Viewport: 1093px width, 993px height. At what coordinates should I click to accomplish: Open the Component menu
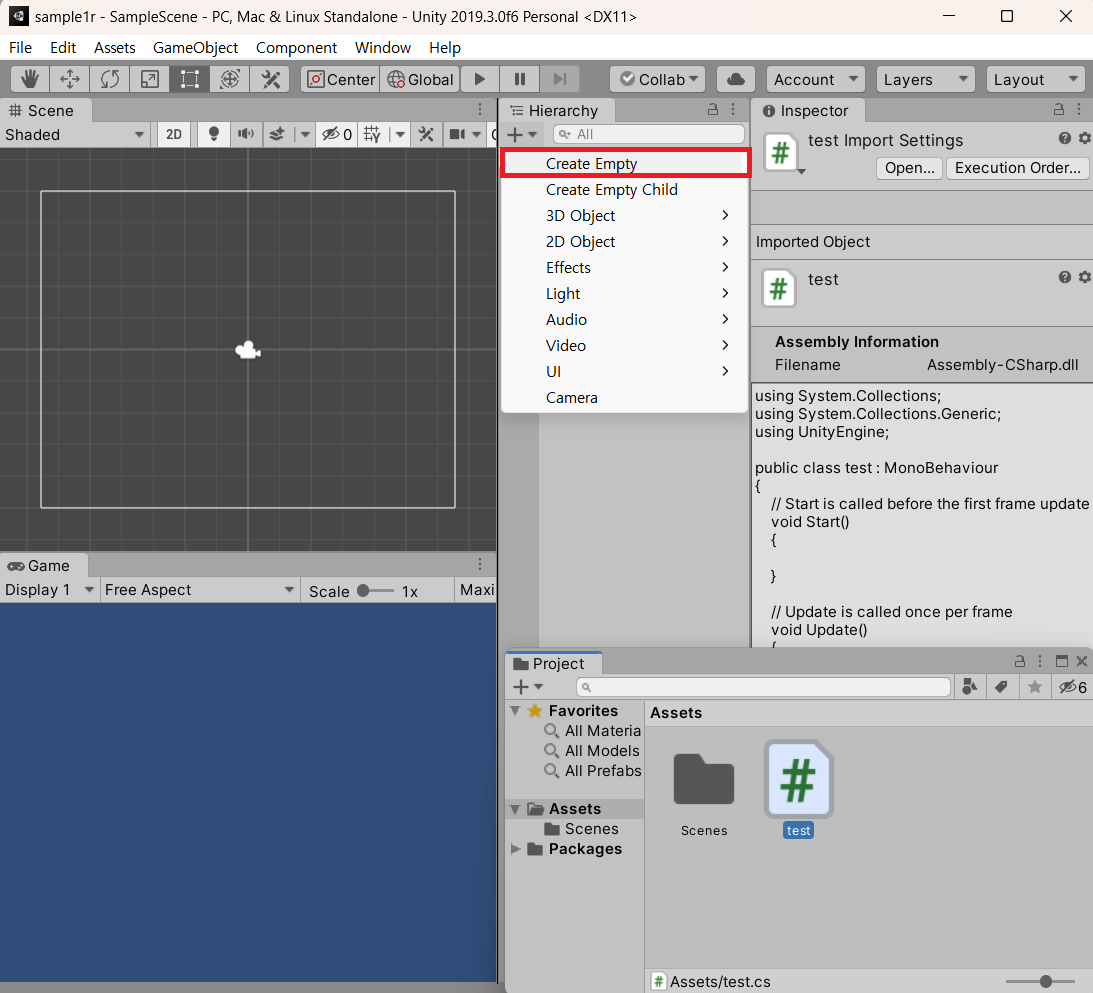(296, 47)
